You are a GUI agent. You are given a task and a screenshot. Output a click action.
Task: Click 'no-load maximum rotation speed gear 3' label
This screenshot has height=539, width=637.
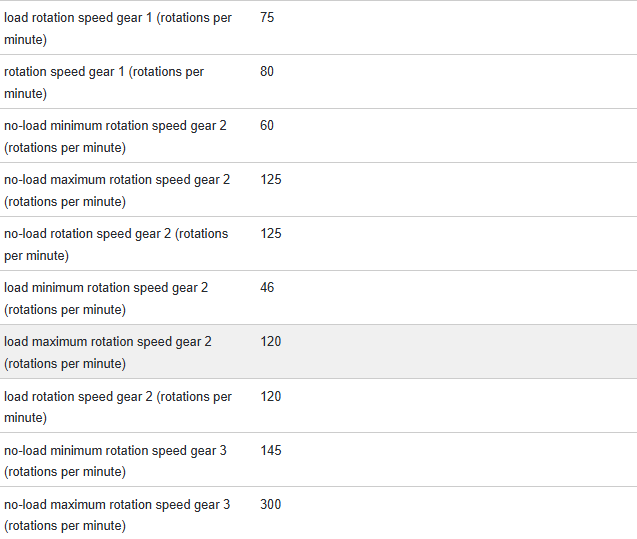click(117, 515)
